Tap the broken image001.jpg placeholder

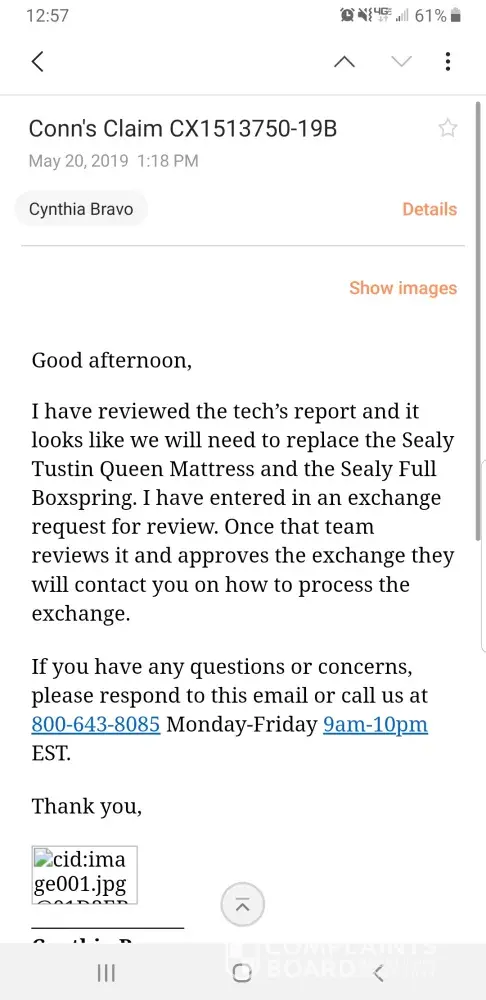(x=84, y=875)
